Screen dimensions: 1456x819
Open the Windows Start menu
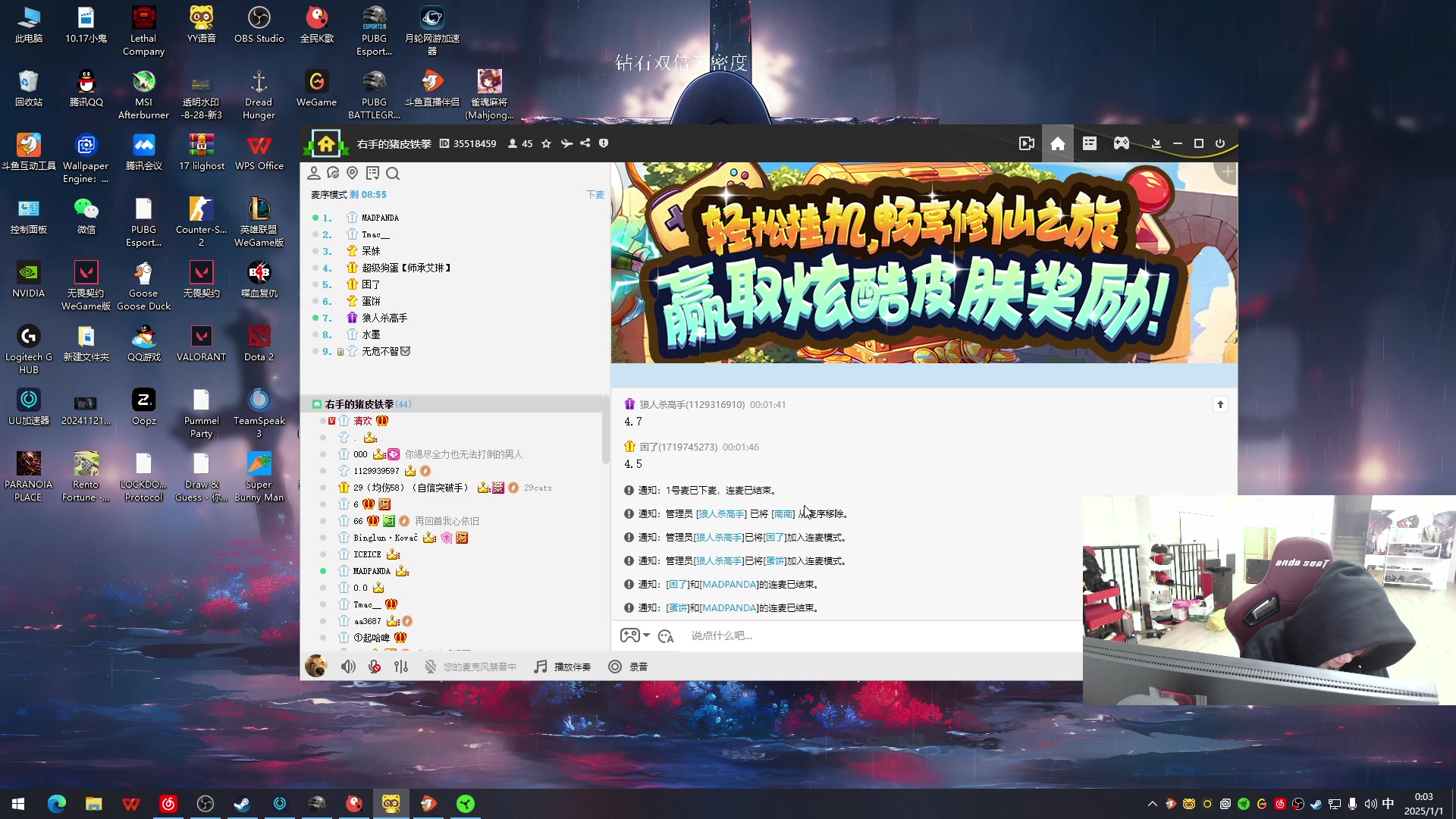click(18, 804)
